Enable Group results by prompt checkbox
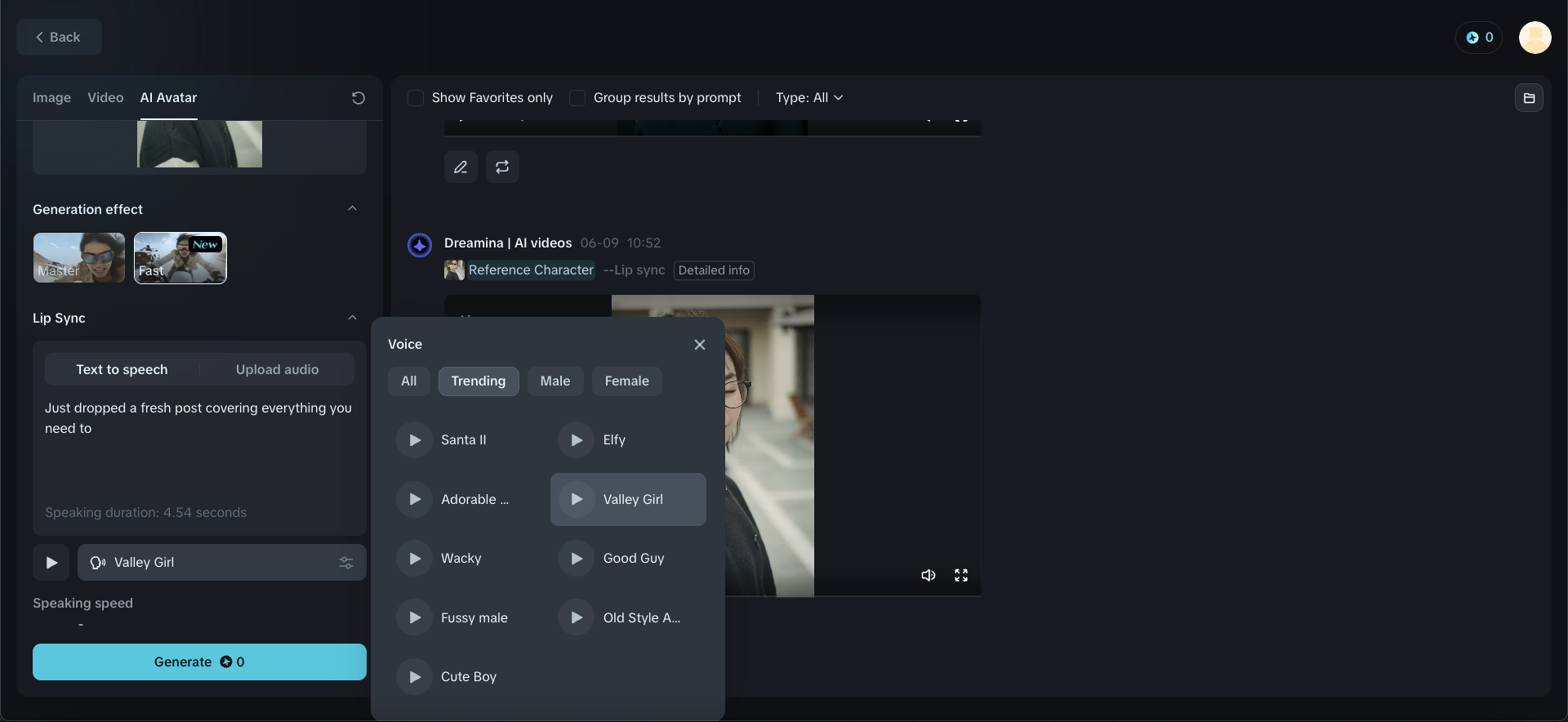 point(577,98)
